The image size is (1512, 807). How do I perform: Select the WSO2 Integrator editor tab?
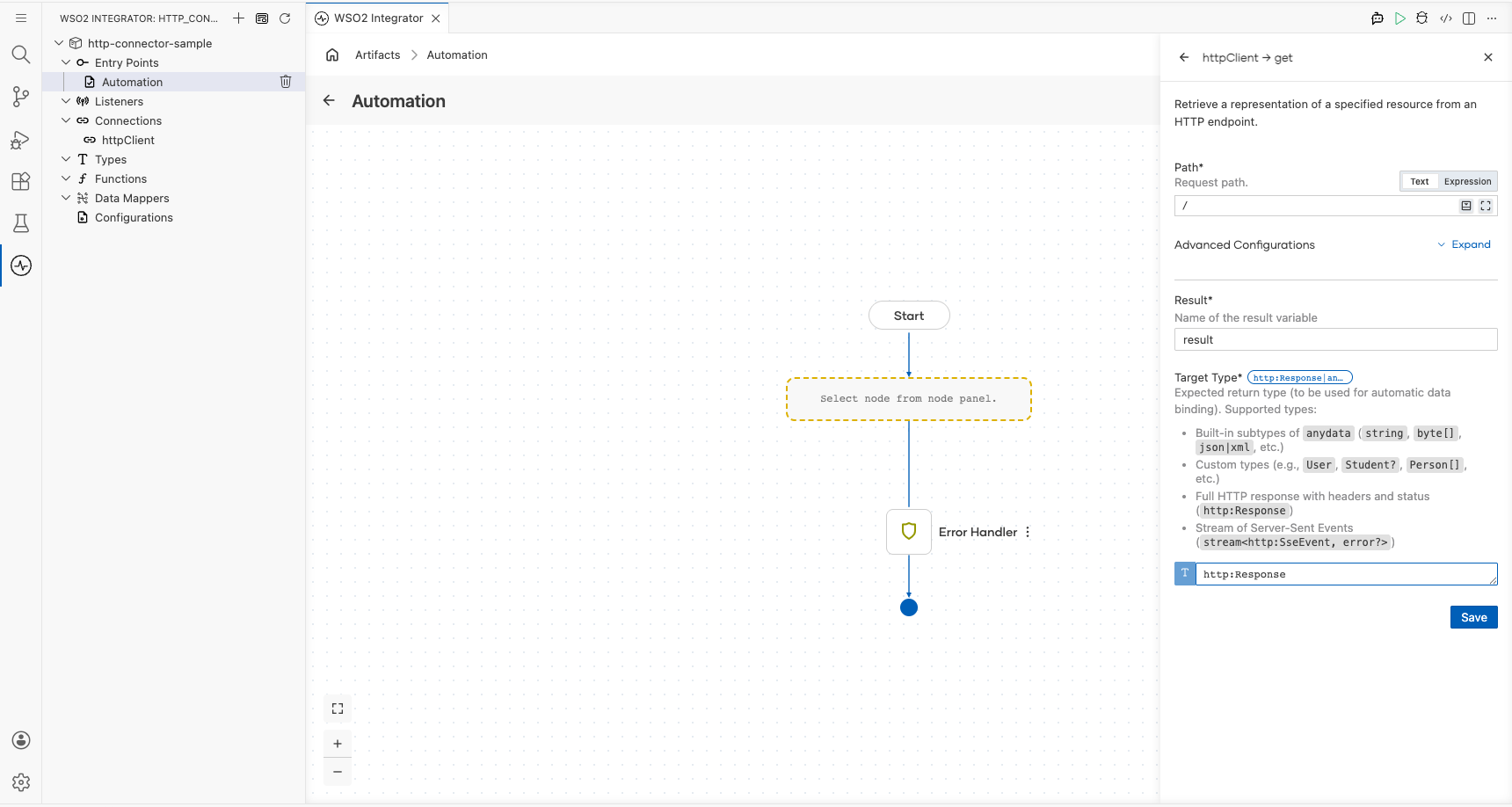377,18
